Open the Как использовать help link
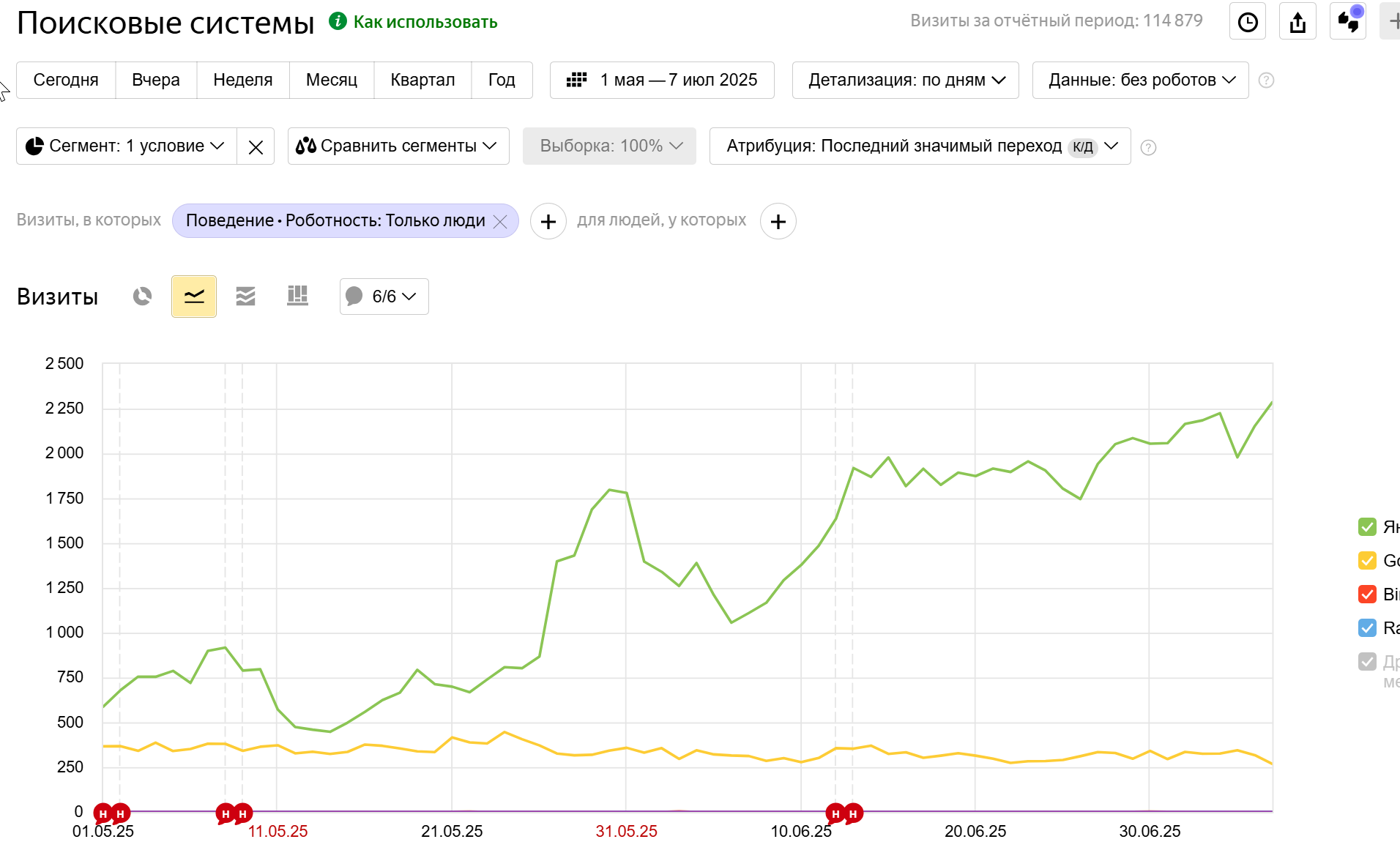Screen dimensions: 1400x861 point(425,22)
